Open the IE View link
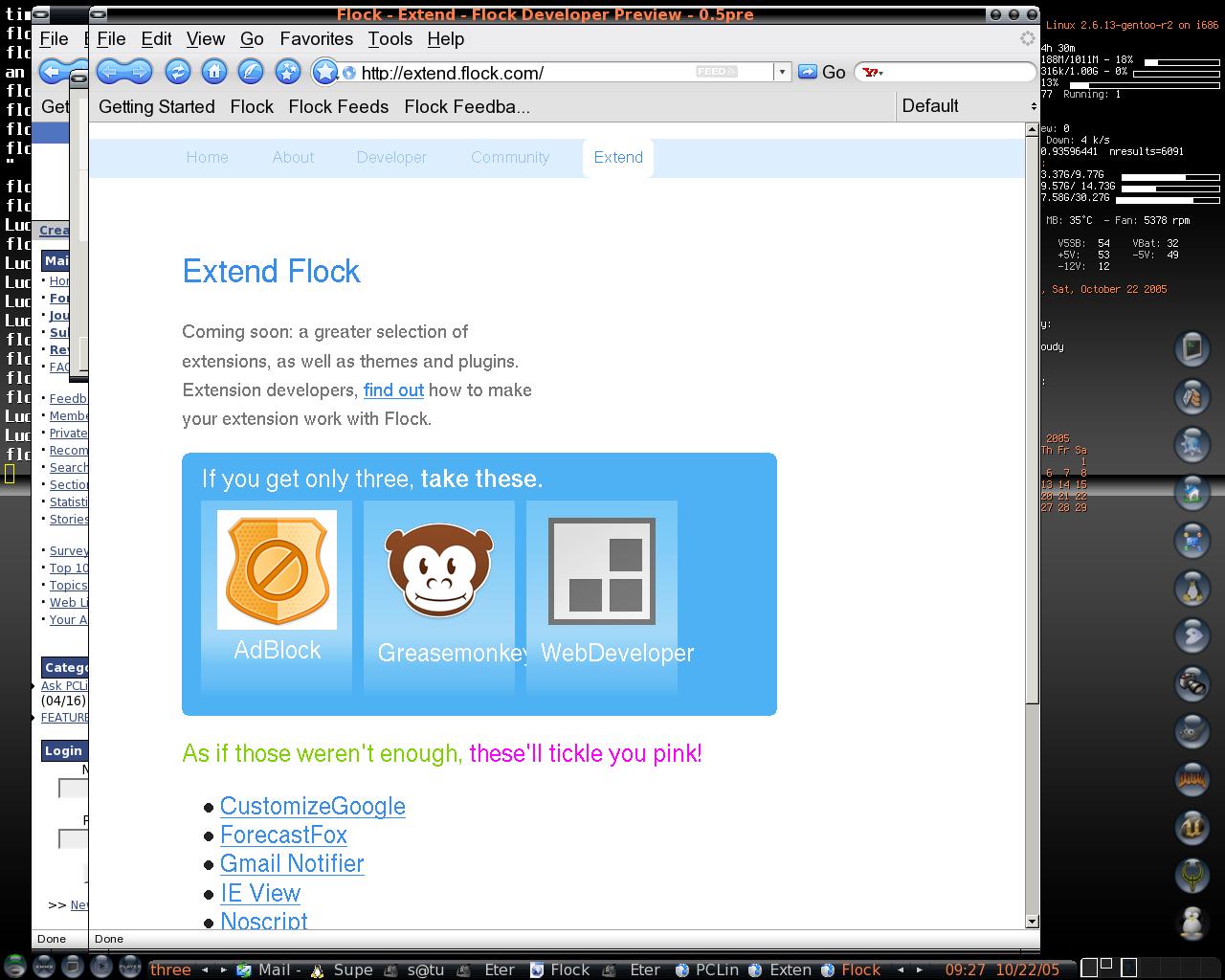Screen dimensions: 1225x980 tap(260, 893)
